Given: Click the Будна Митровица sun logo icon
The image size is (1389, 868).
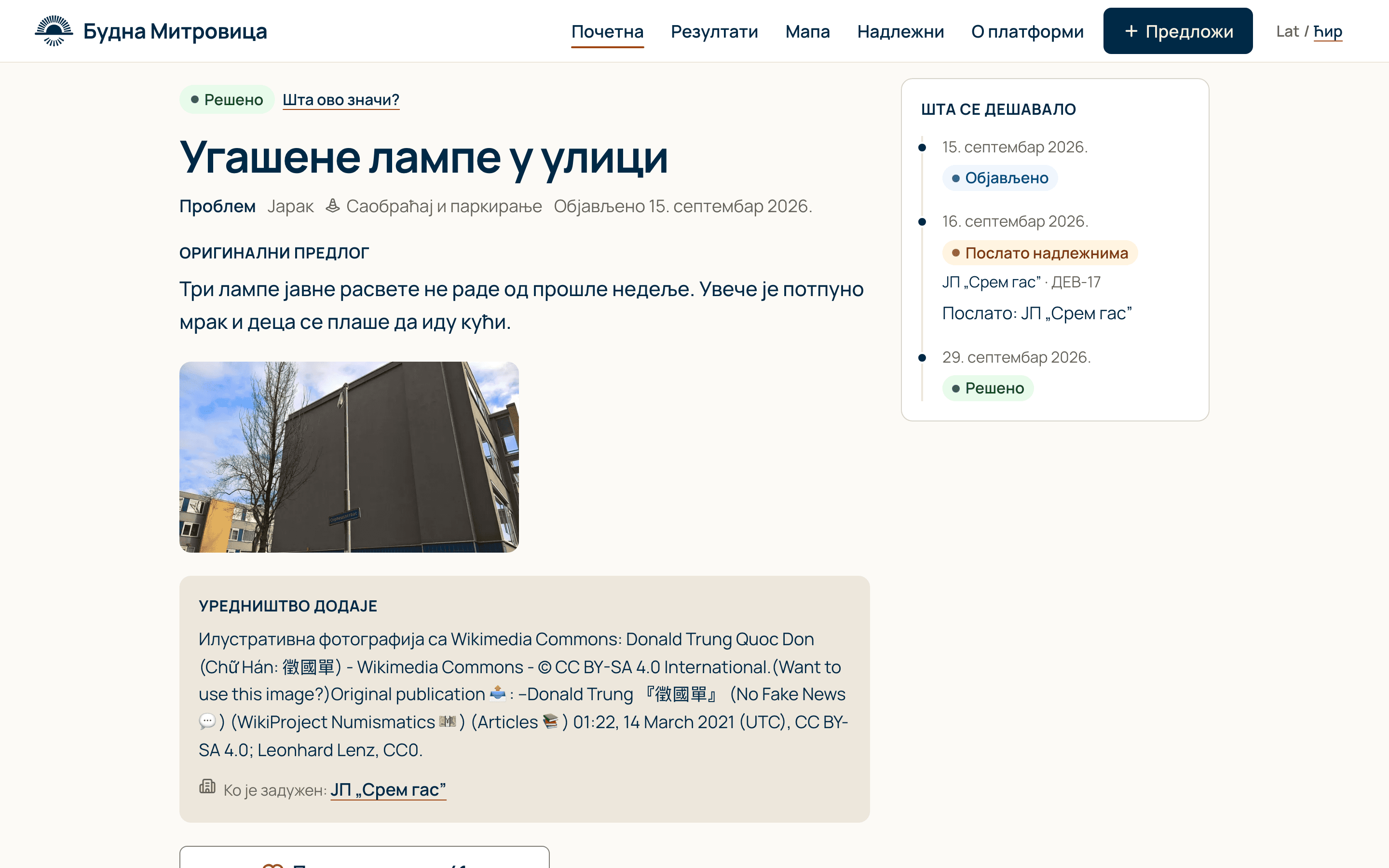Looking at the screenshot, I should pos(54,31).
